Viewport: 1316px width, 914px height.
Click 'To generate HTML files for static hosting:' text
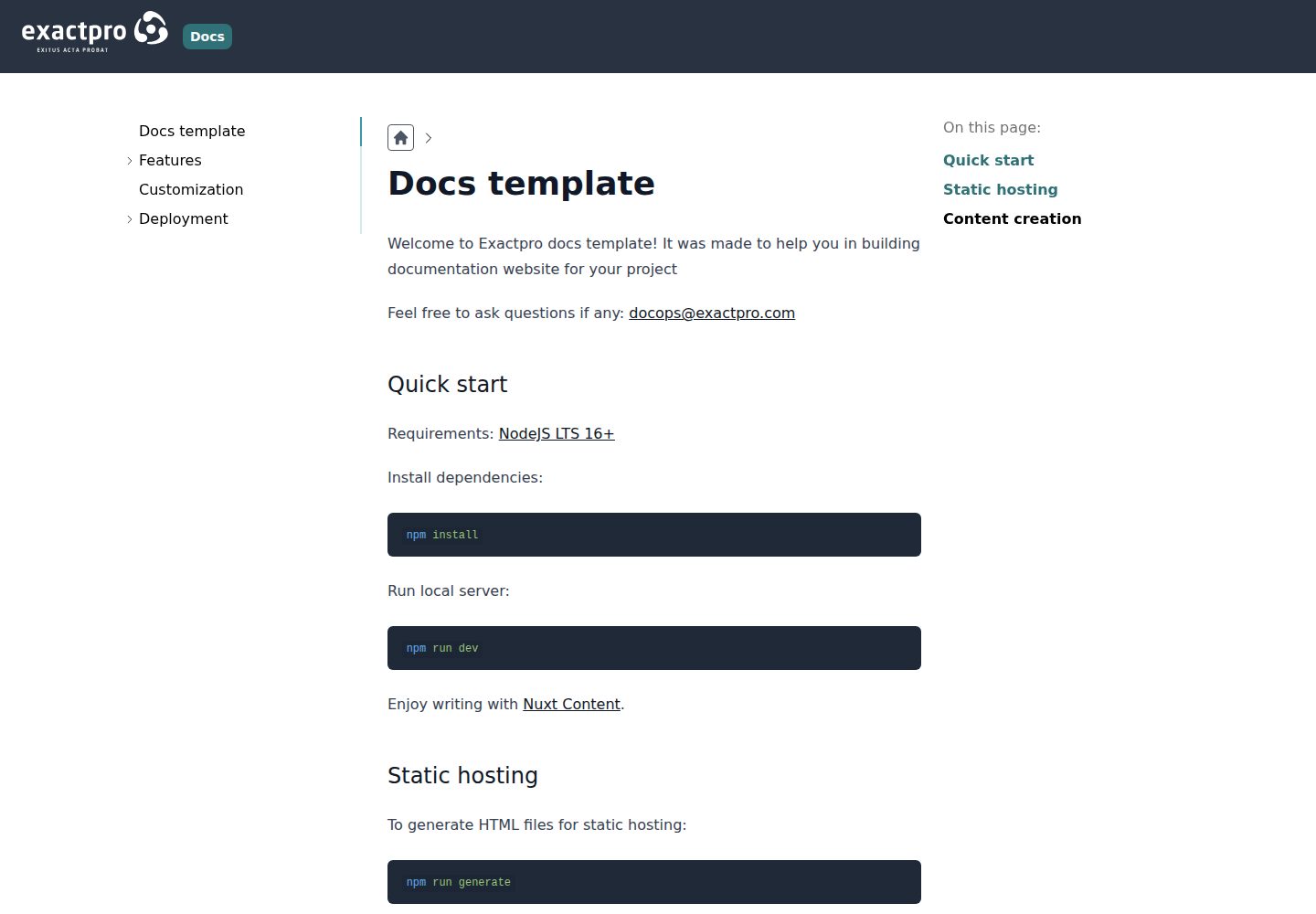536,824
